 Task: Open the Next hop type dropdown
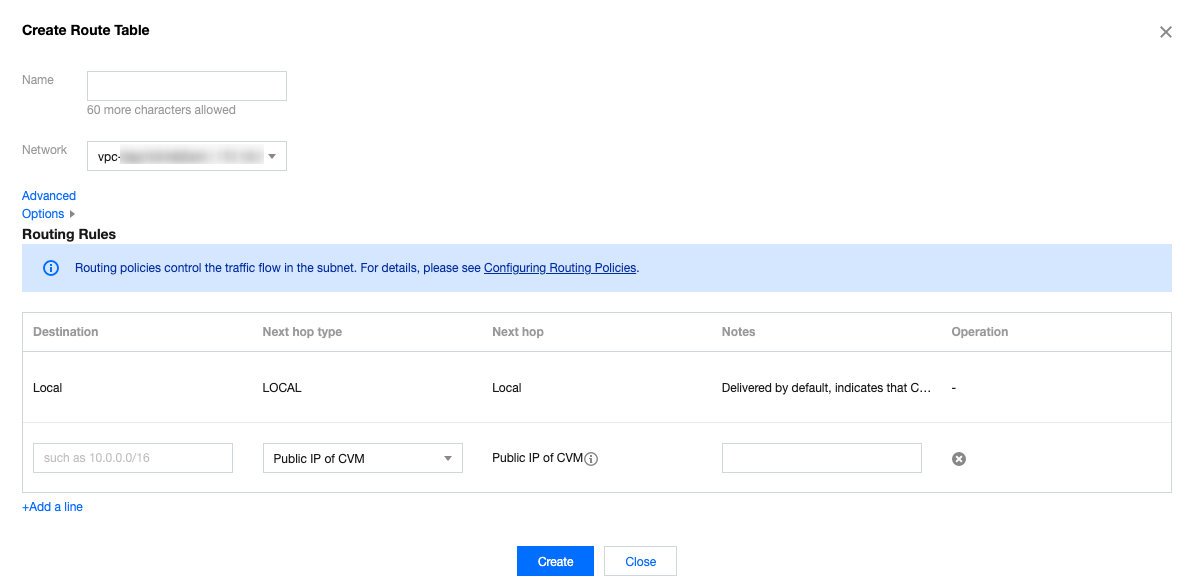point(362,459)
